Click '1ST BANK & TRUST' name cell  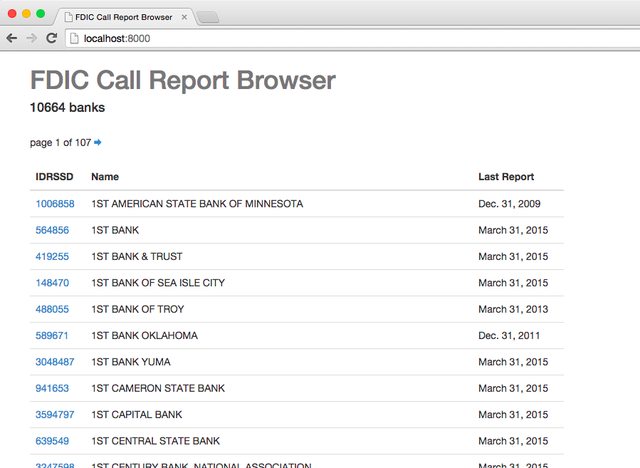137,256
